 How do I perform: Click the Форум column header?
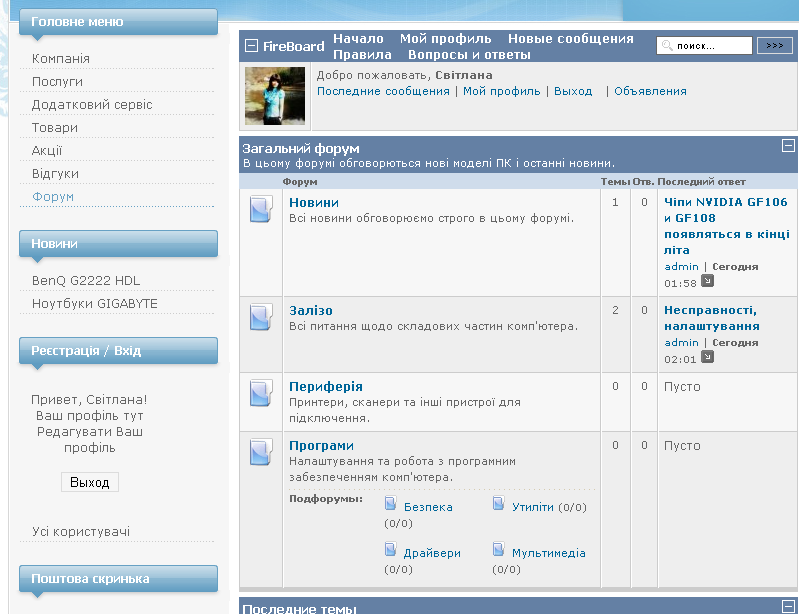coord(300,182)
